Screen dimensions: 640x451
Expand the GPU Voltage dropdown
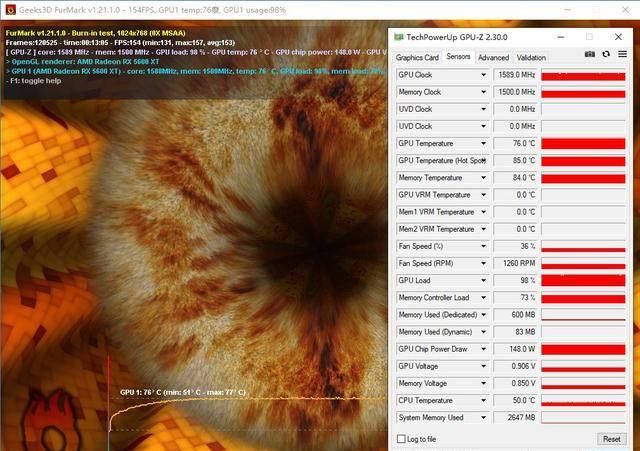point(484,366)
